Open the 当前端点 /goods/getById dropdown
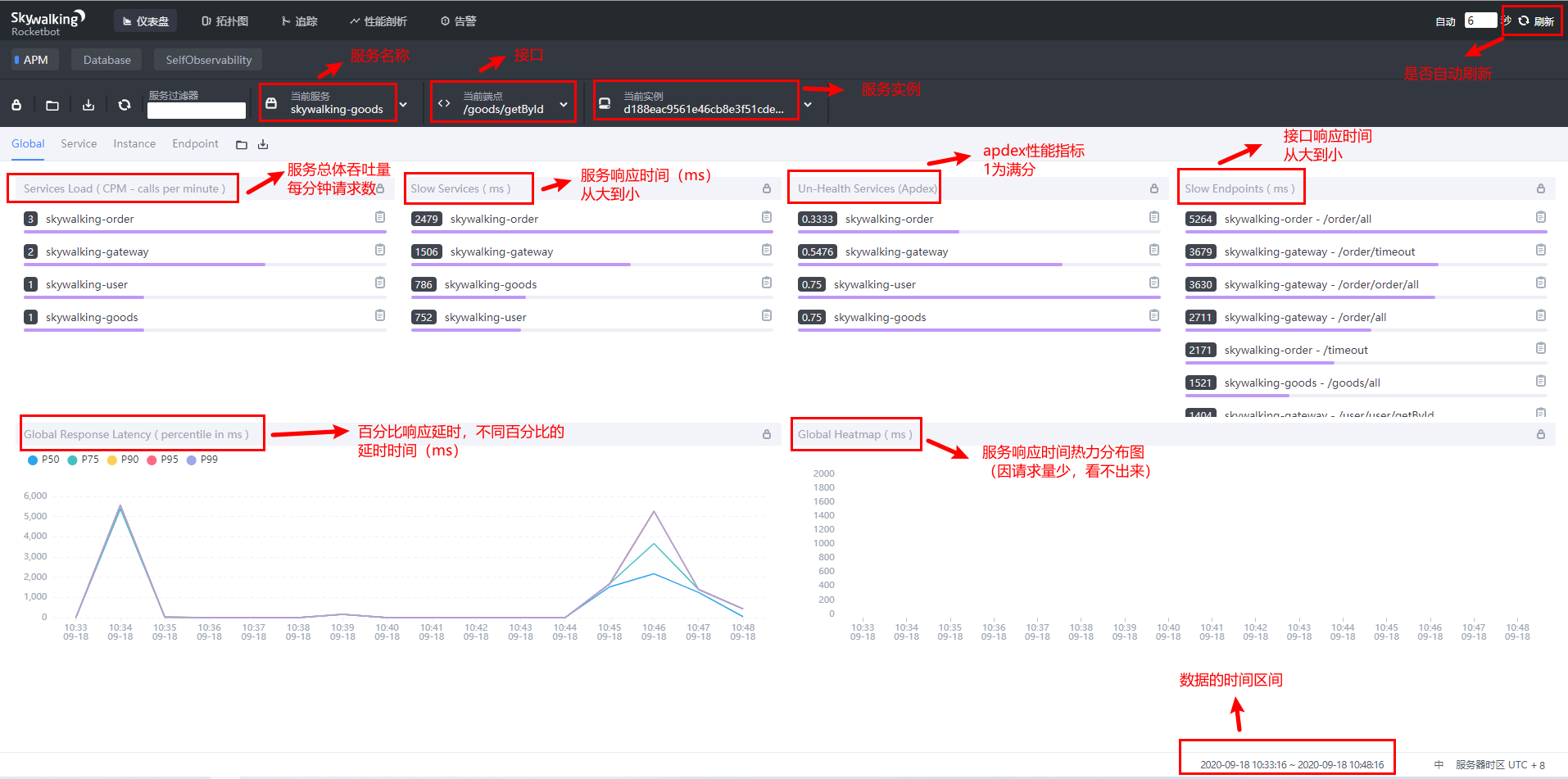Viewport: 1568px width, 779px height. click(x=503, y=102)
